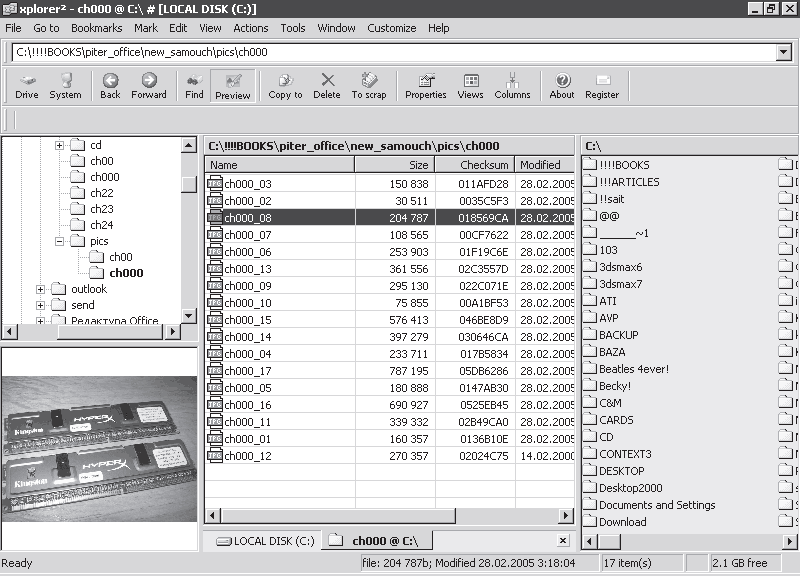Click the Checksum column header
This screenshot has width=800, height=576.
click(473, 165)
